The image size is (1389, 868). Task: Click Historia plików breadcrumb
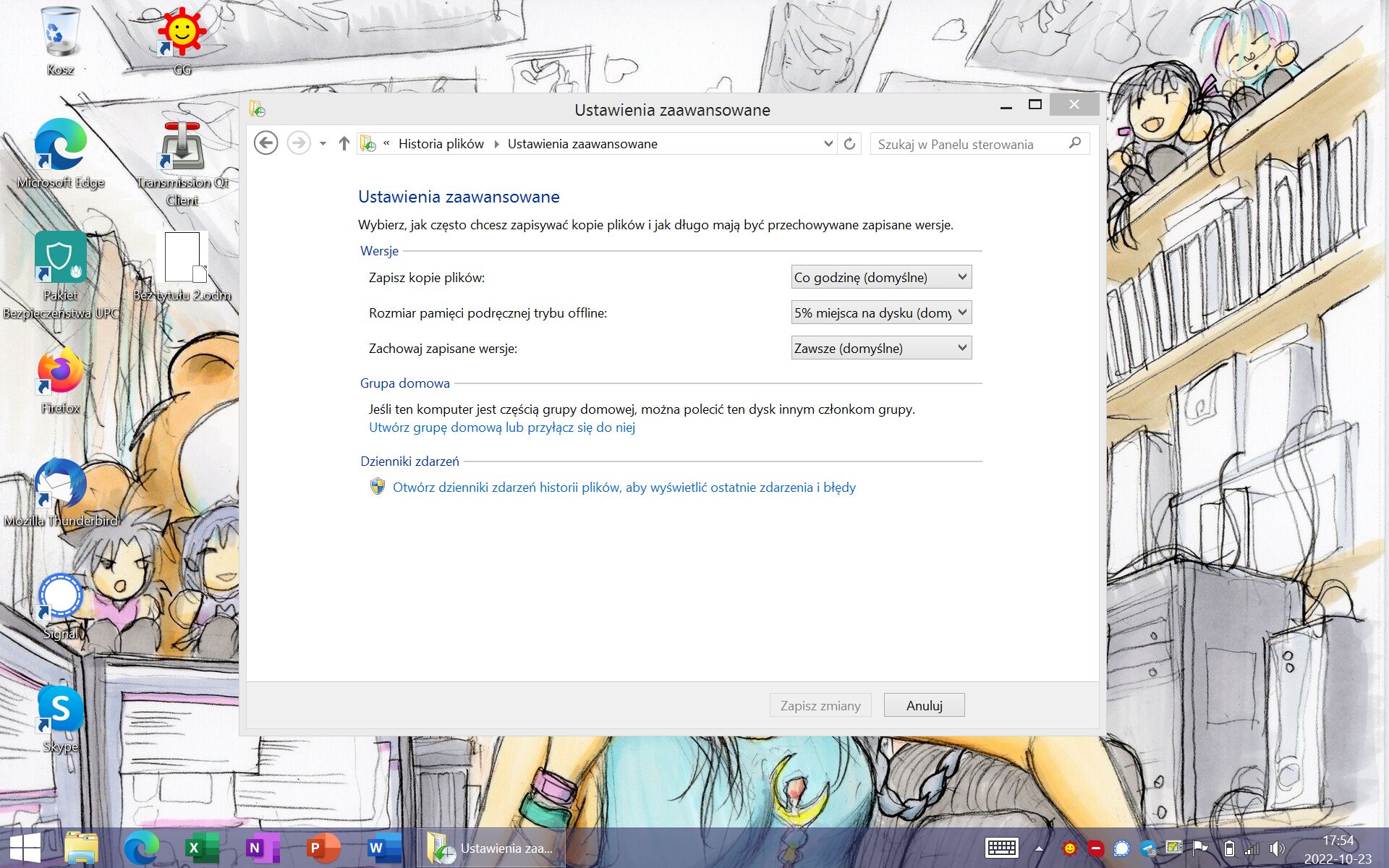click(441, 144)
